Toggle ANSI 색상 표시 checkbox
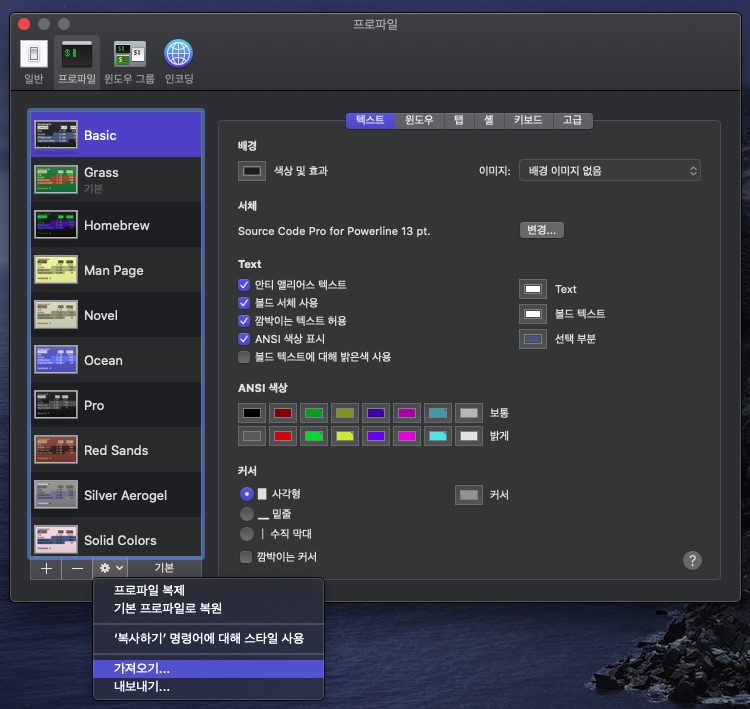The width and height of the screenshot is (750, 709). click(244, 339)
